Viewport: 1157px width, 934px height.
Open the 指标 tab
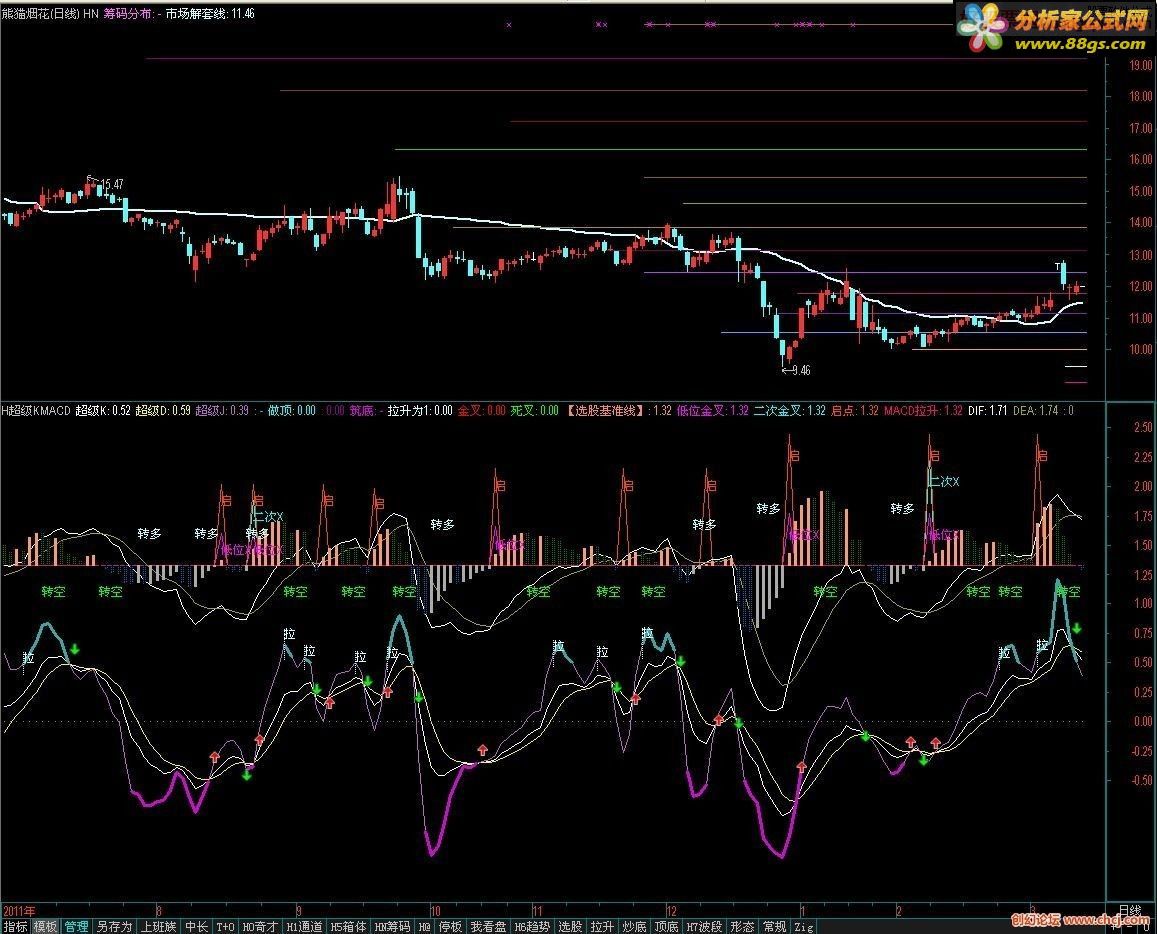pyautogui.click(x=15, y=926)
